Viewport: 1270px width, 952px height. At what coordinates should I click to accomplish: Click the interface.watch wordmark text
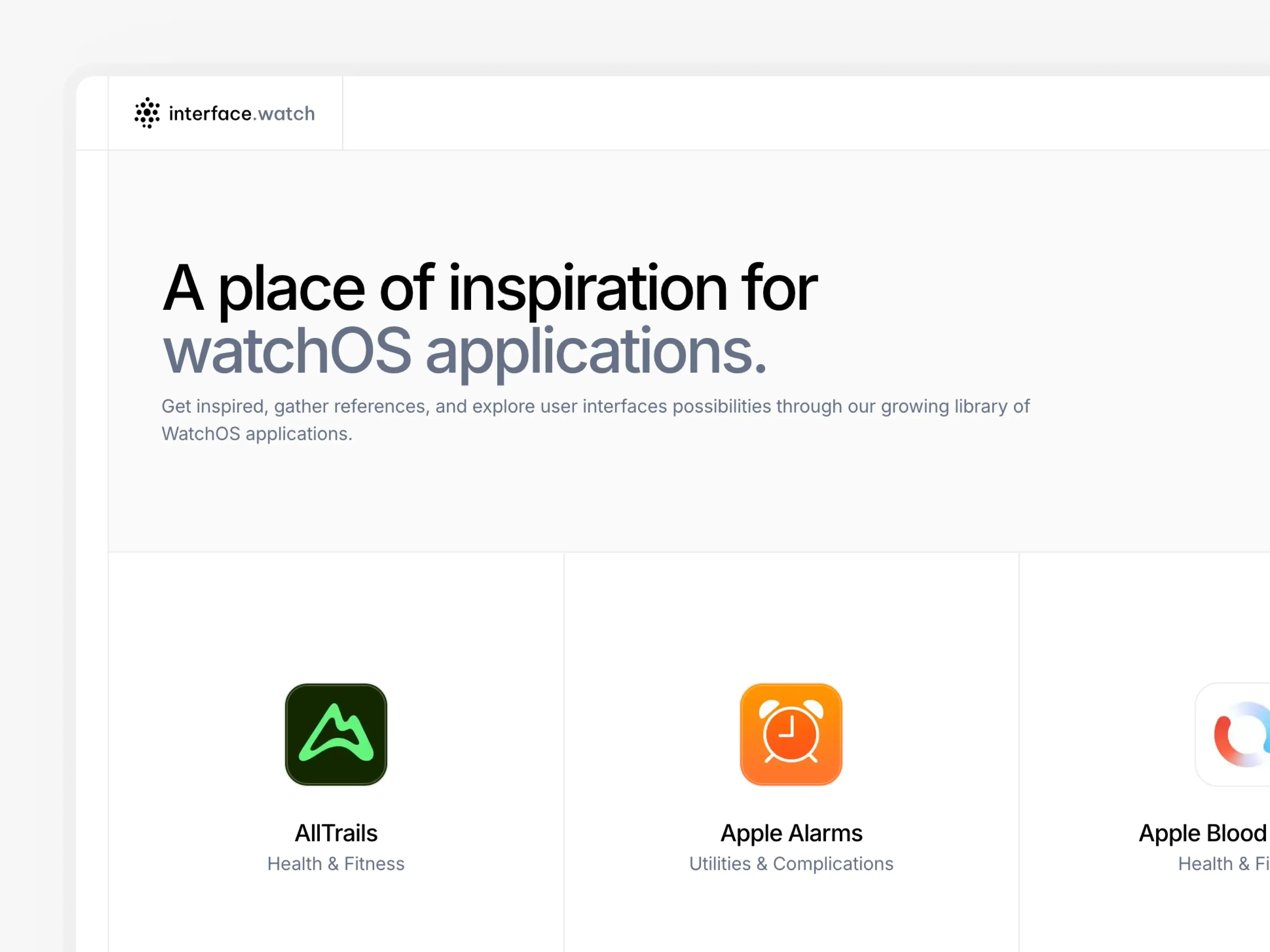coord(242,113)
